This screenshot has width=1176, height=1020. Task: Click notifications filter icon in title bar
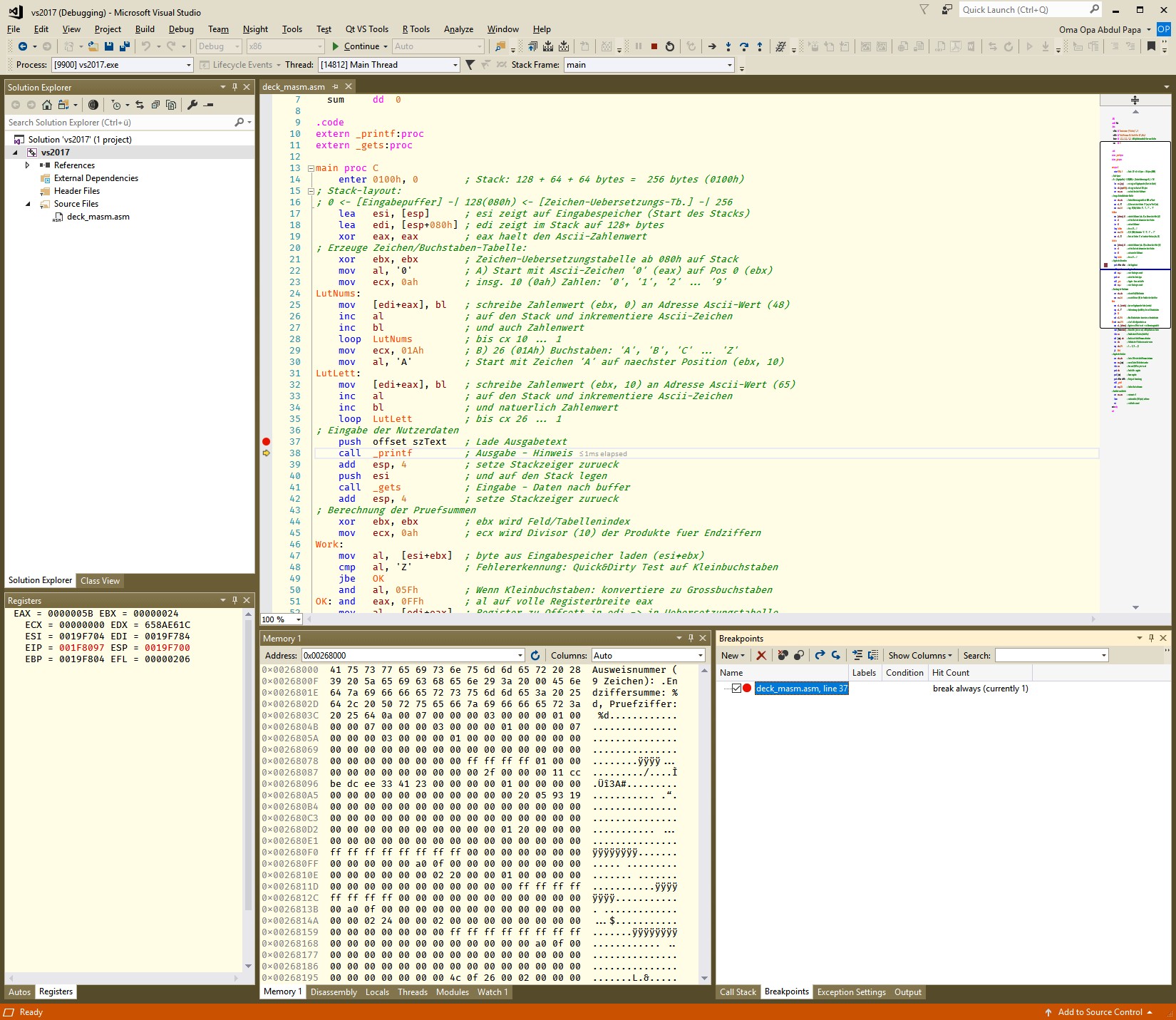pyautogui.click(x=924, y=10)
